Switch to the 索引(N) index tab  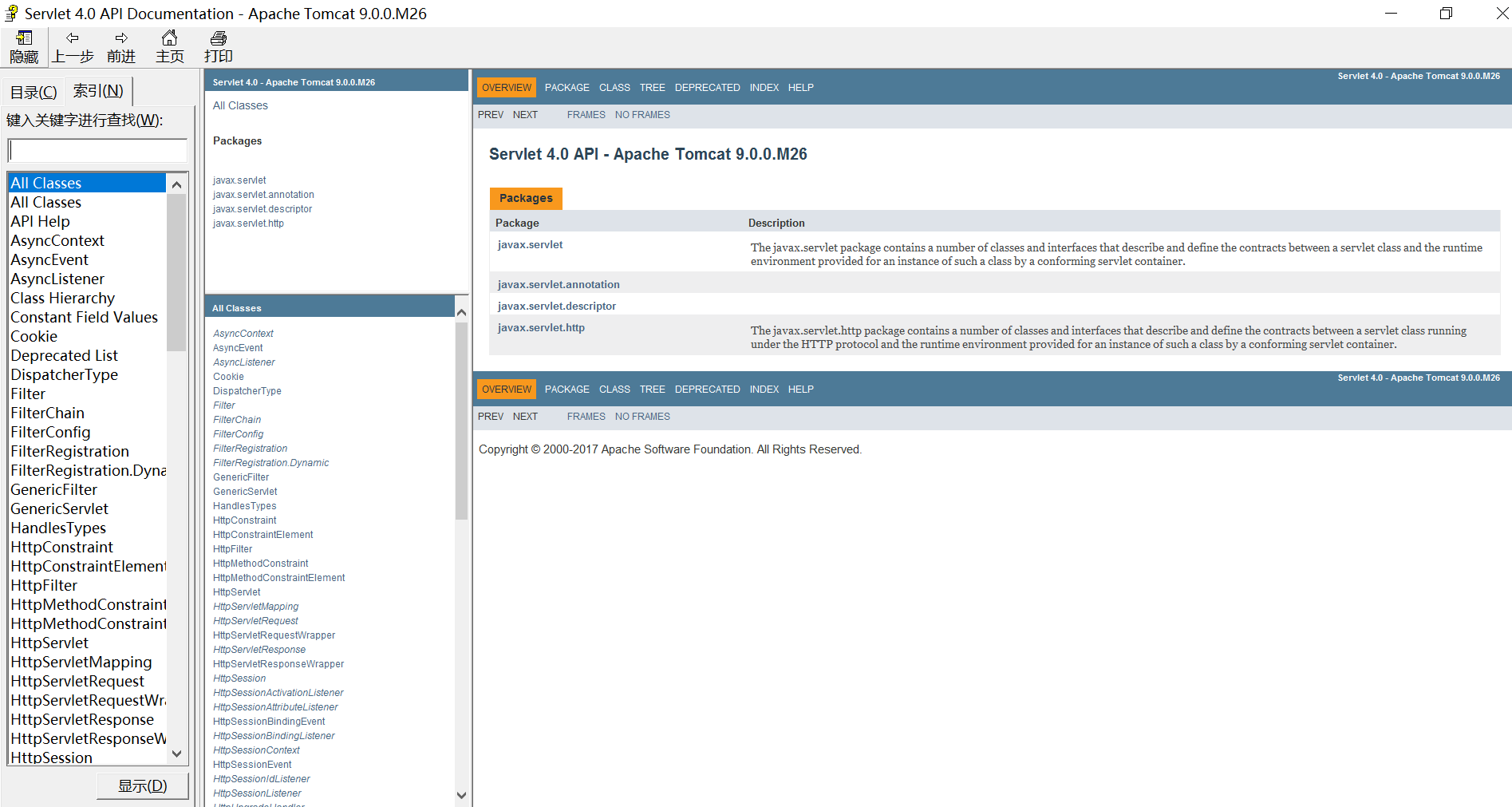click(98, 91)
